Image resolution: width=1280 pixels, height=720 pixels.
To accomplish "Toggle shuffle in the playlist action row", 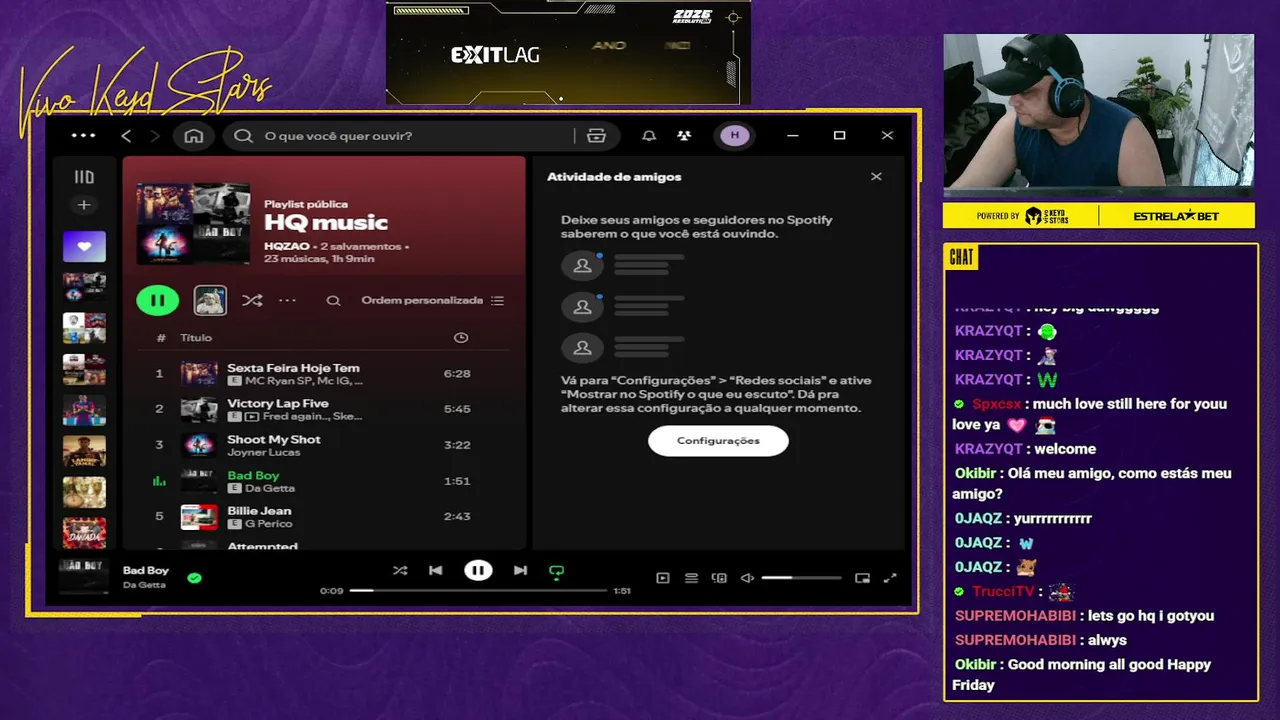I will tap(252, 300).
